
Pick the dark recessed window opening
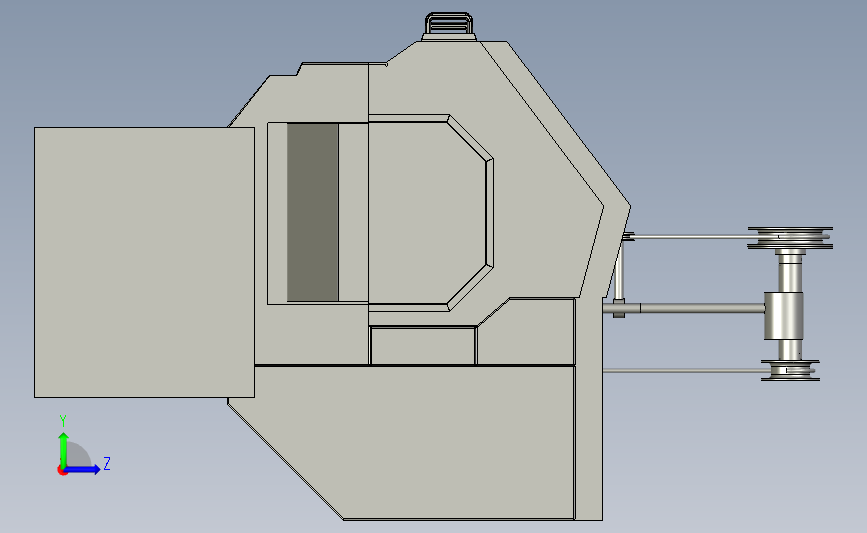pyautogui.click(x=312, y=212)
